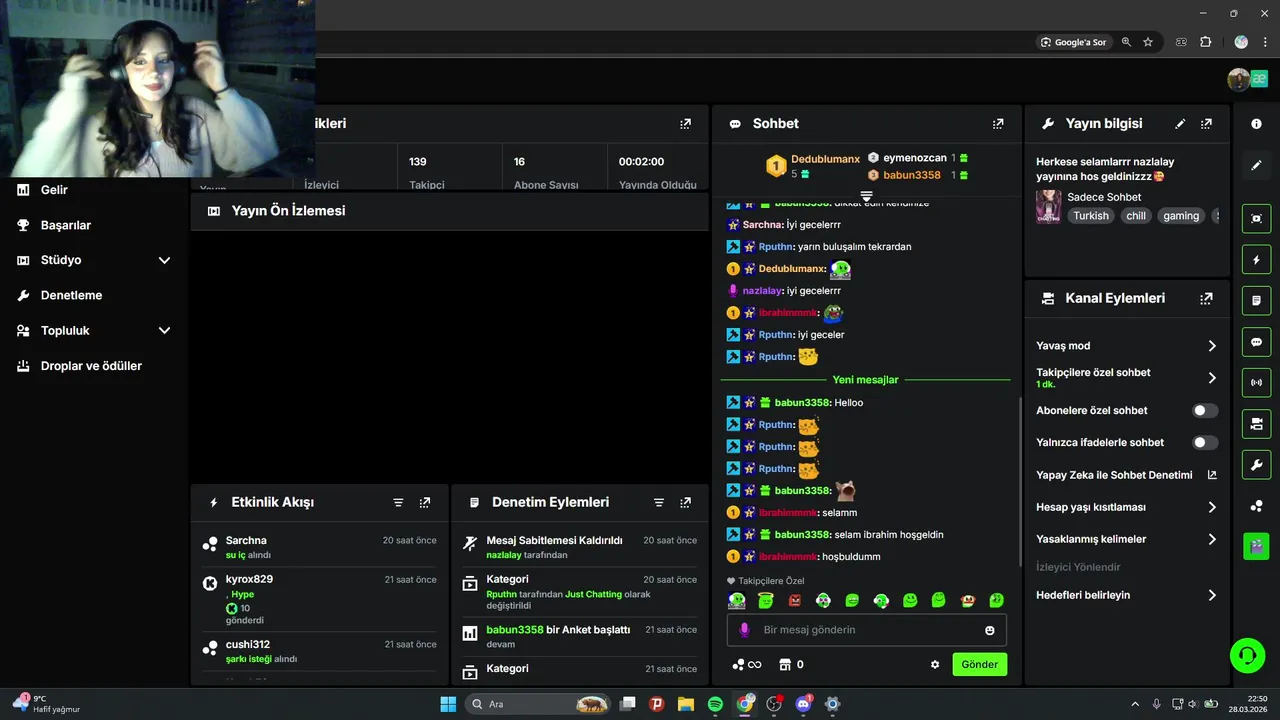Click the purple microphone badge in message box
This screenshot has width=1280, height=720.
pyautogui.click(x=744, y=630)
